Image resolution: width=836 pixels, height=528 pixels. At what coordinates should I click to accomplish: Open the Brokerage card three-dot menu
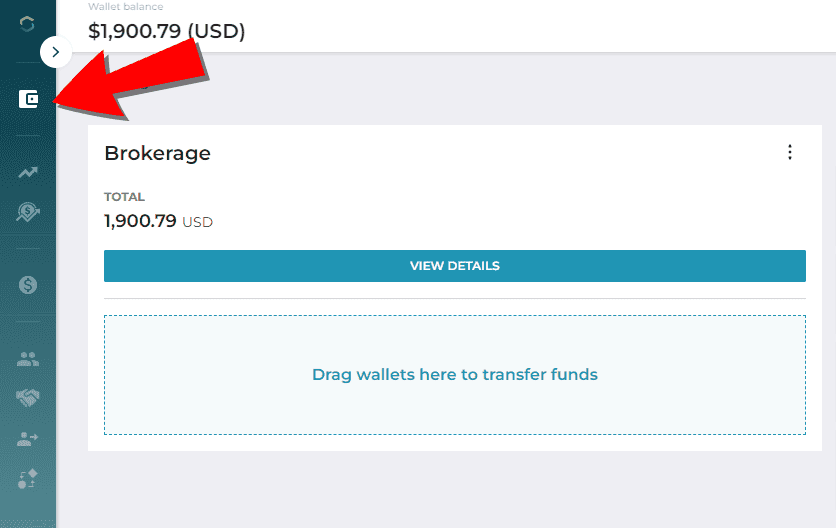pyautogui.click(x=790, y=152)
